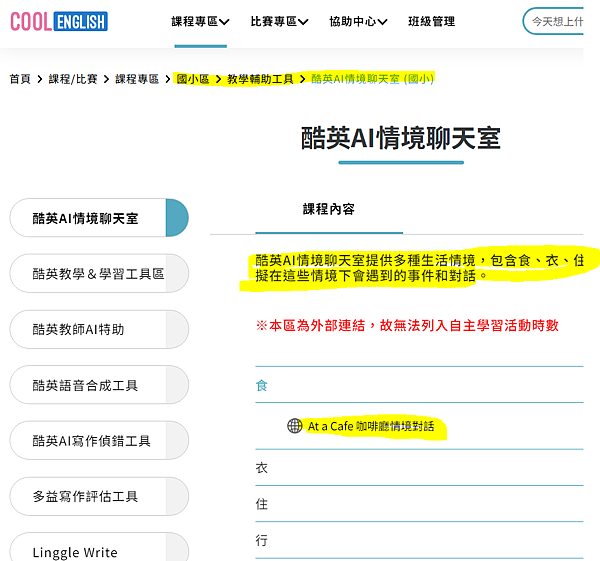Go to 班級管理 in navigation
Viewport: 600px width, 561px height.
coord(432,21)
